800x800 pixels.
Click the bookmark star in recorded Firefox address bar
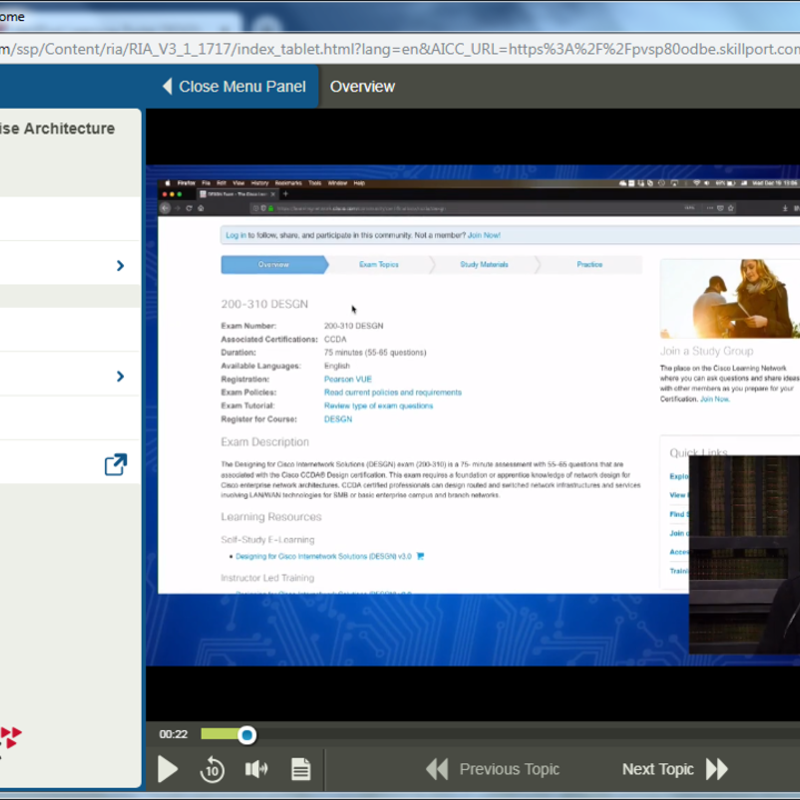731,208
